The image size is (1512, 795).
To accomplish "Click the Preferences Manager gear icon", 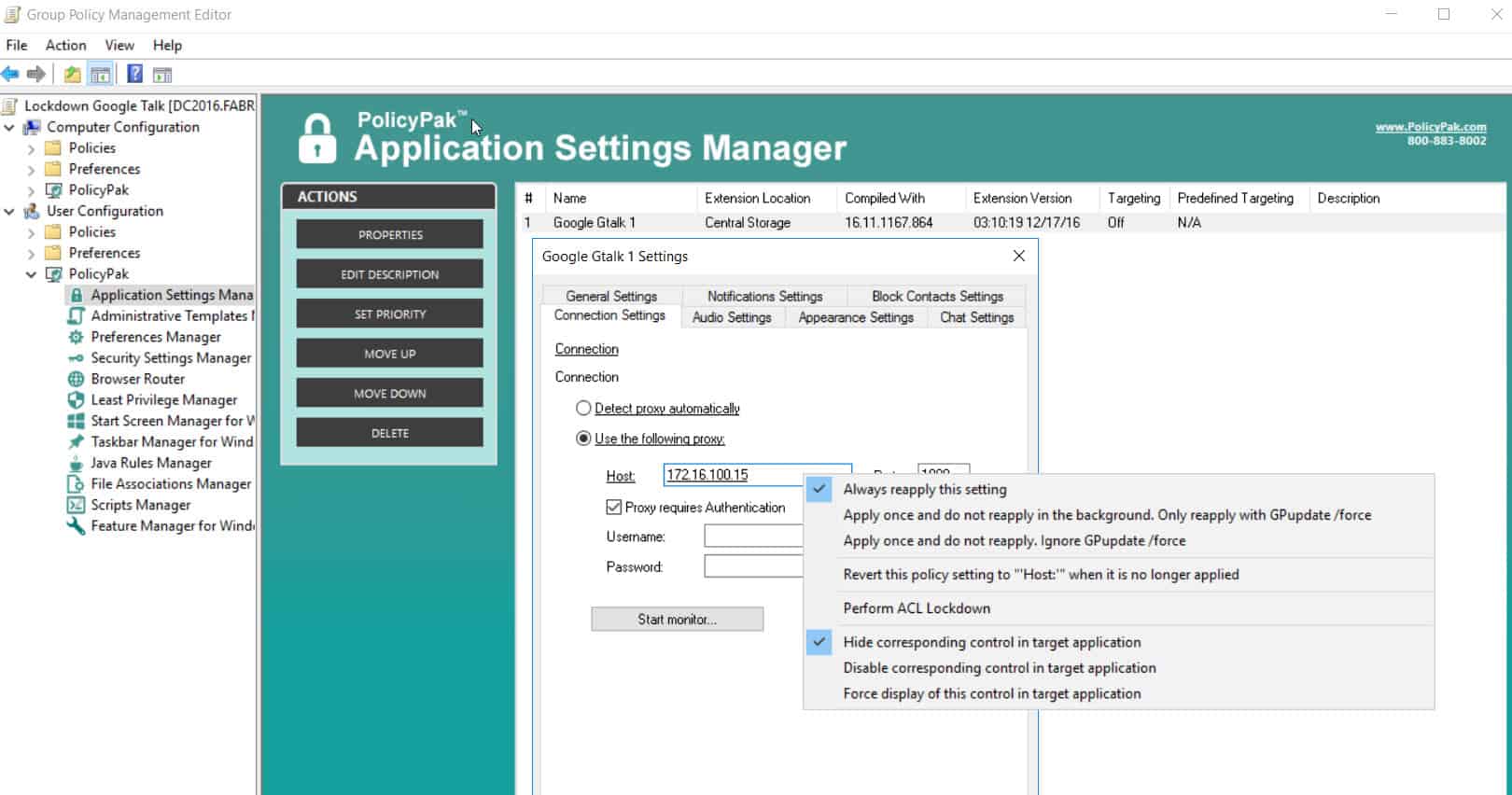I will [x=77, y=337].
